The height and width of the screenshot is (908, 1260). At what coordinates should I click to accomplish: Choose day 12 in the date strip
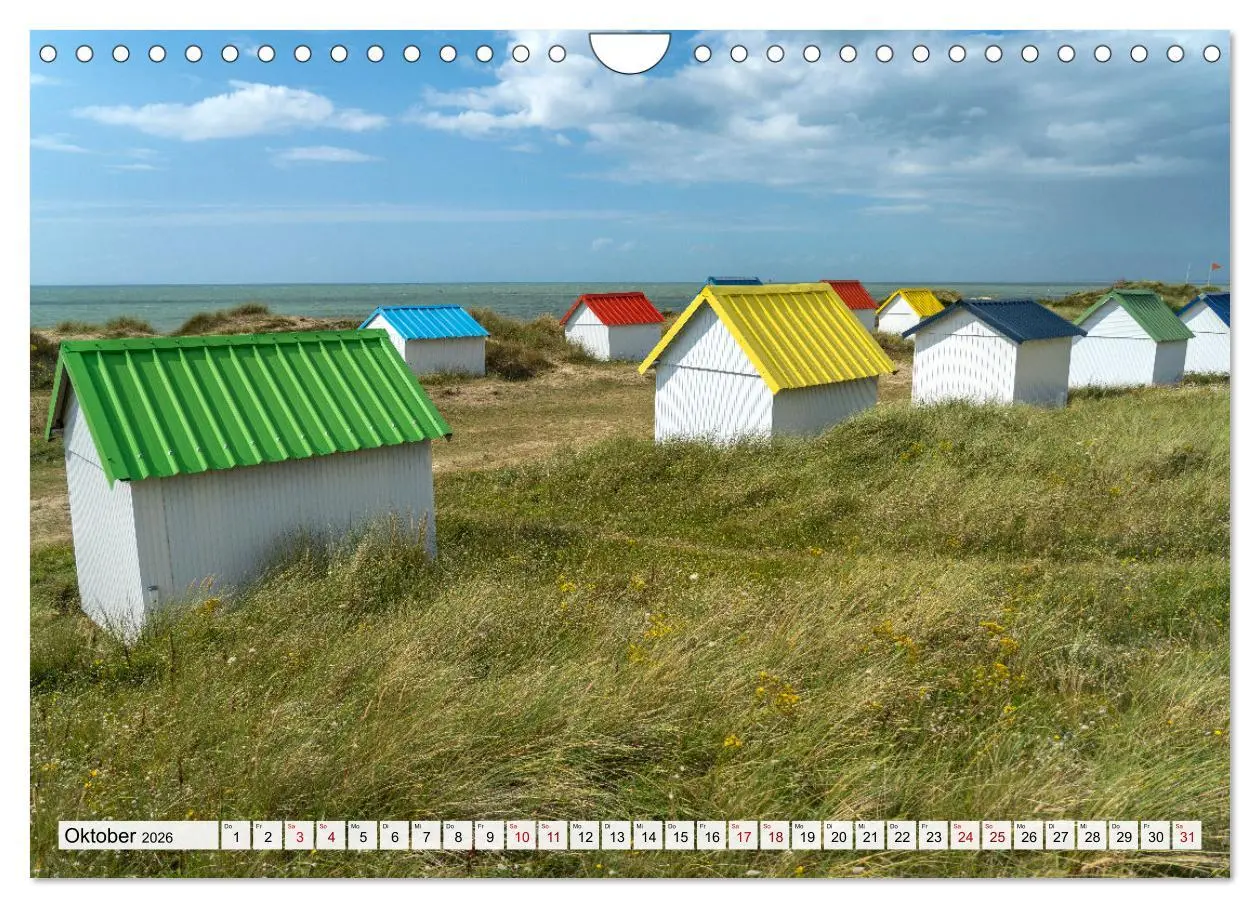click(x=584, y=836)
